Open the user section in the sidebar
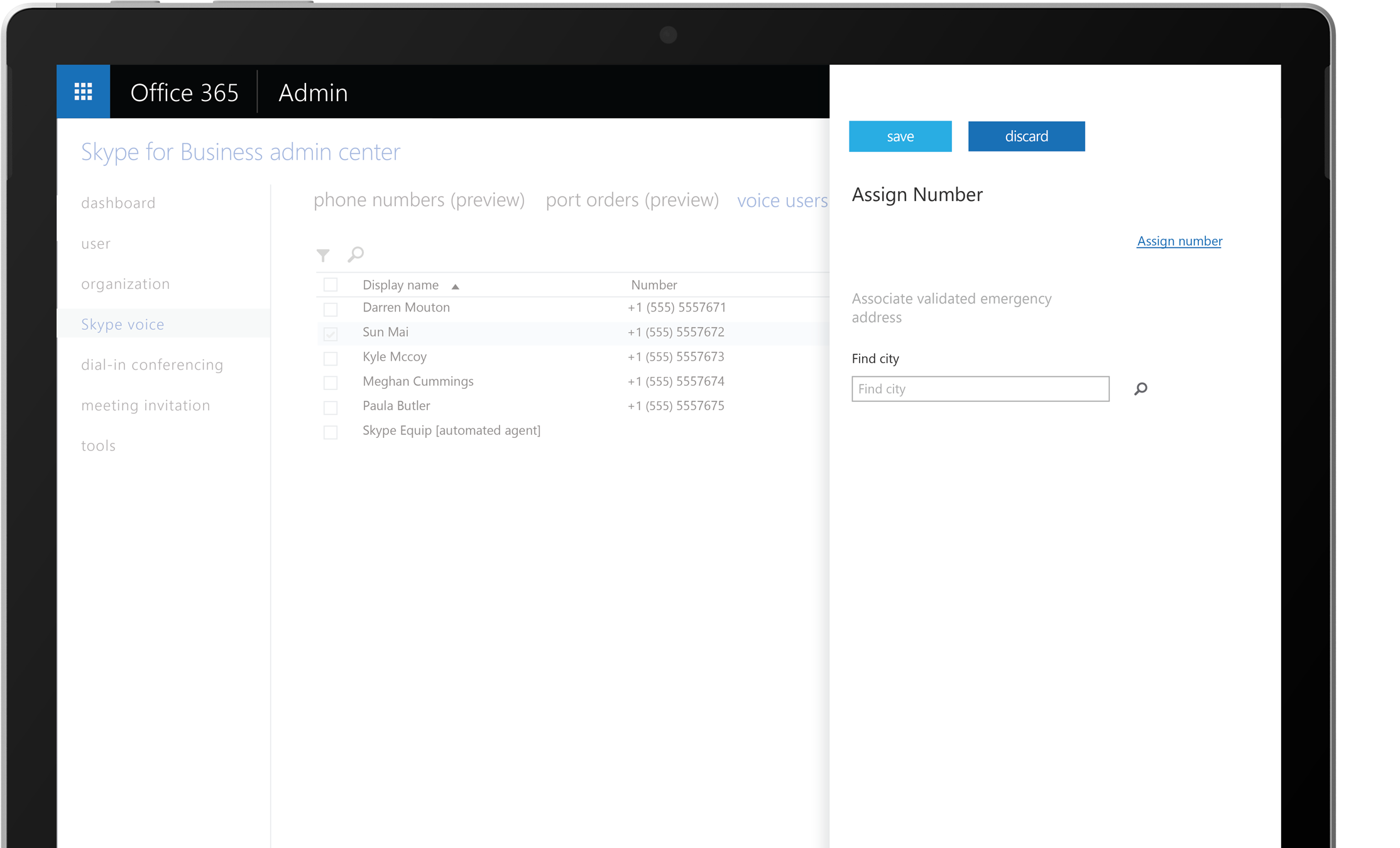Image resolution: width=1400 pixels, height=848 pixels. coord(96,244)
